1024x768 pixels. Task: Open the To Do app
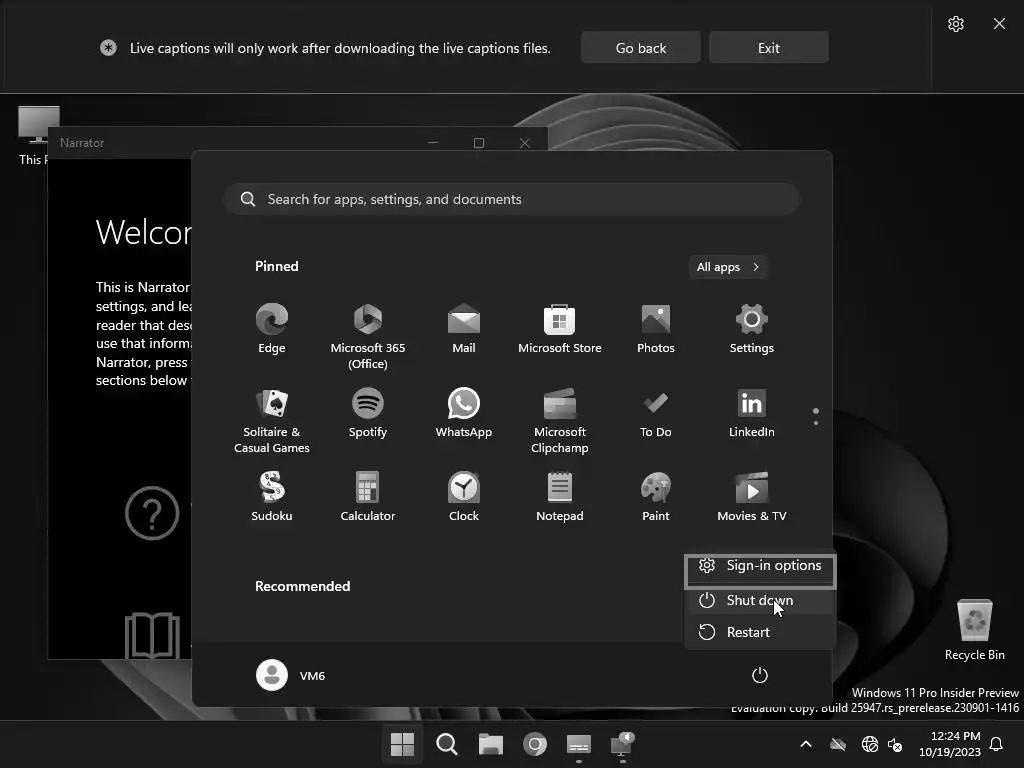(x=656, y=413)
